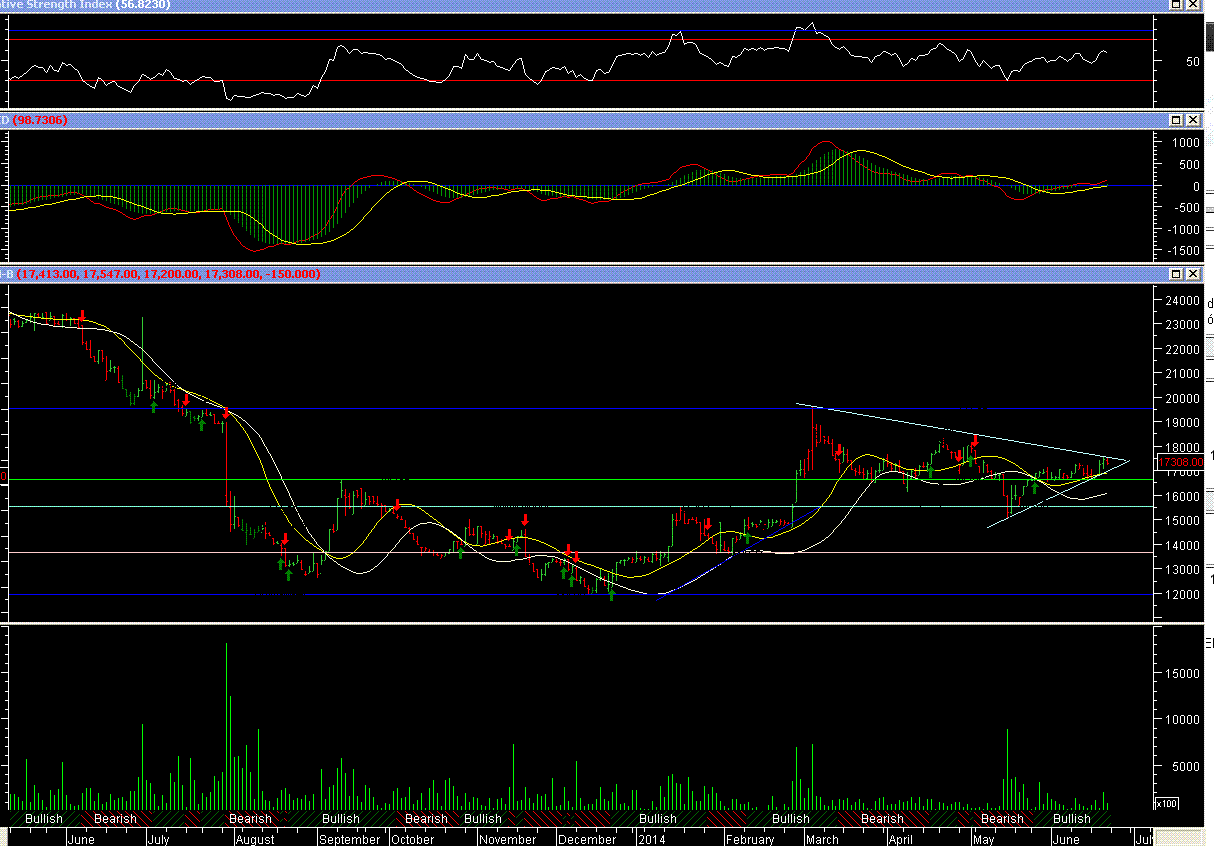This screenshot has width=1214, height=846.
Task: Maximize the main price chart panel
Action: (x=1175, y=274)
